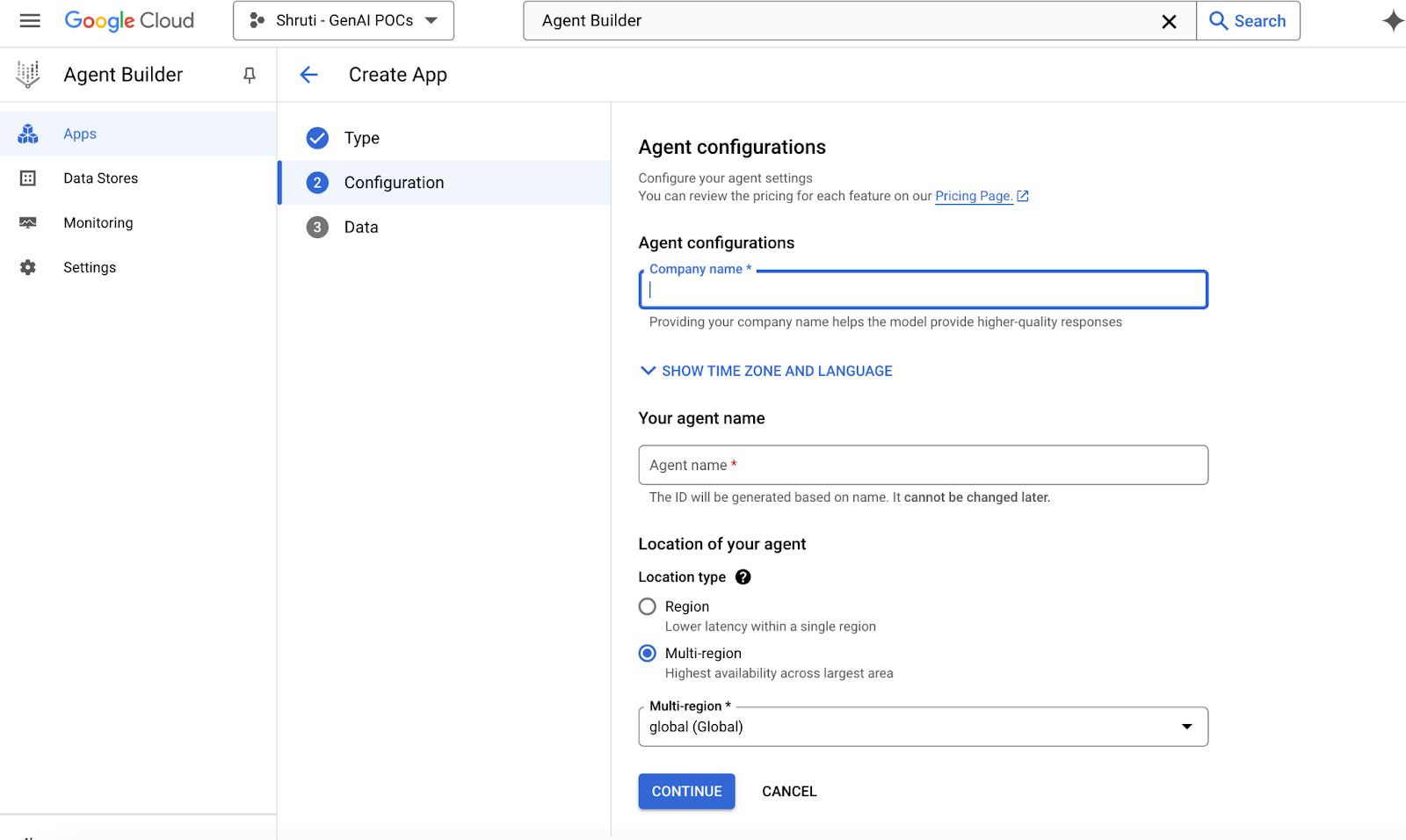Screen dimensions: 1406x840
Task: Click the completed checkmark icon for Type
Action: (317, 138)
